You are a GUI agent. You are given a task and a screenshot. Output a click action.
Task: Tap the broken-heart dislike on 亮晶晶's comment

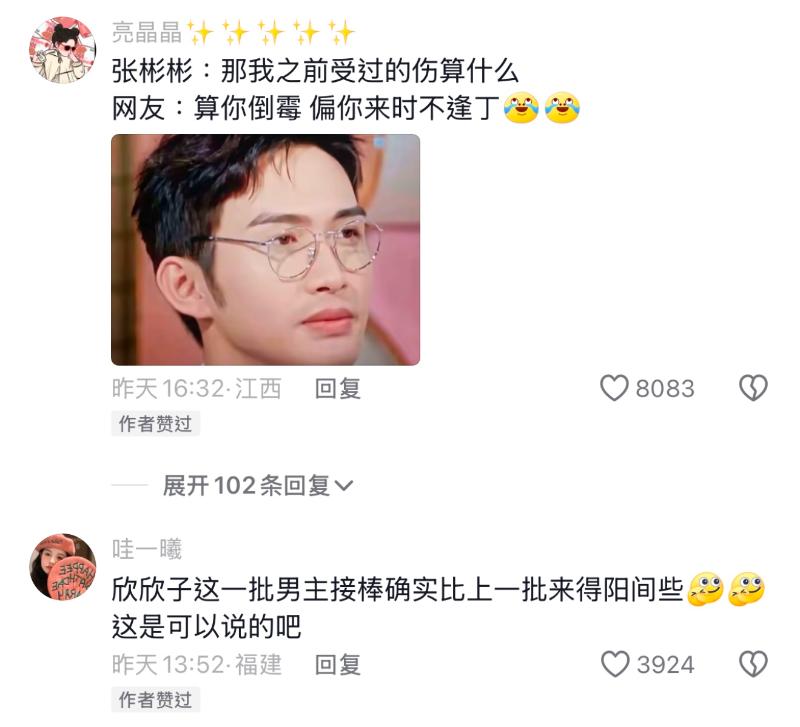pos(754,388)
